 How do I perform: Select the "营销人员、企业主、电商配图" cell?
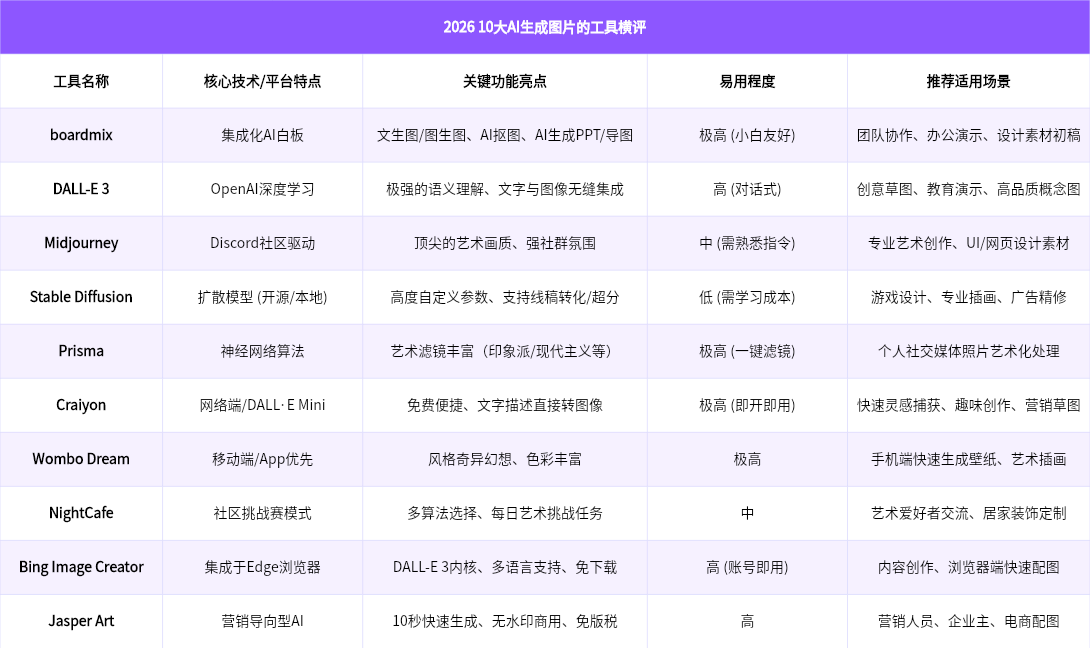[x=968, y=621]
